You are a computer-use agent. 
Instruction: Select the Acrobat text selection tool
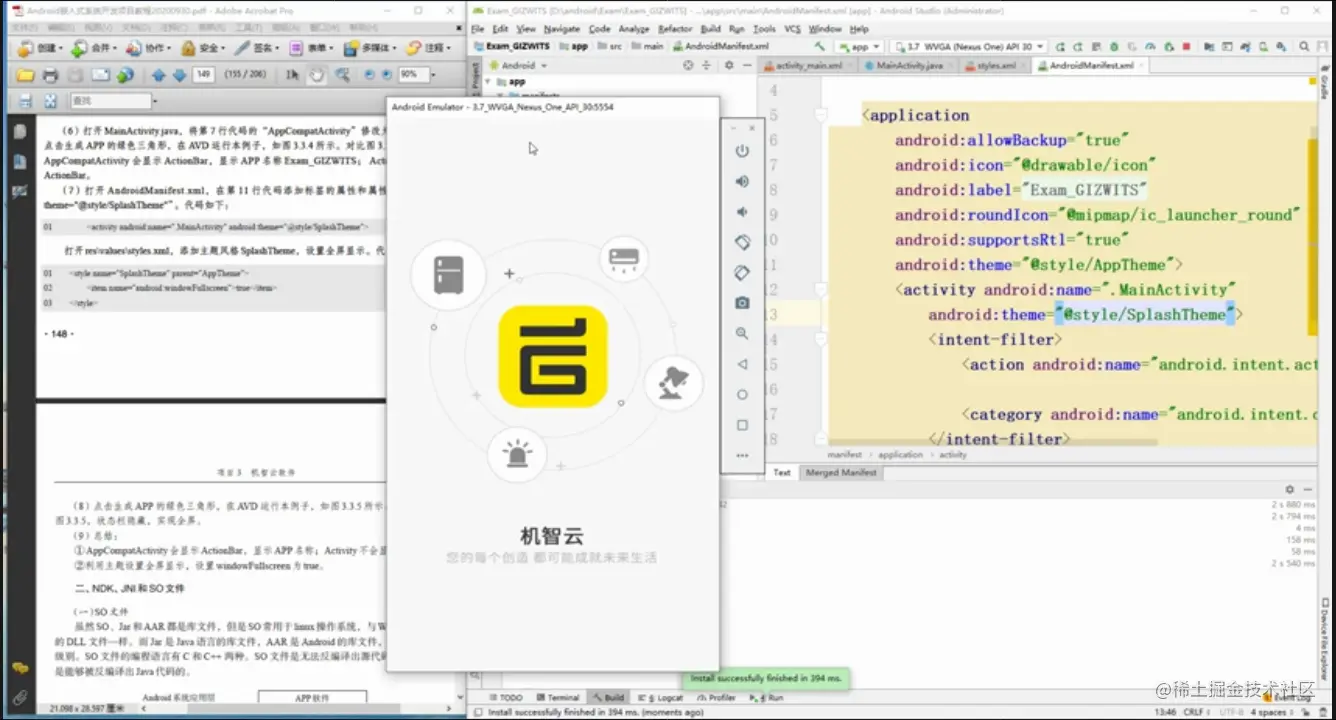click(293, 74)
